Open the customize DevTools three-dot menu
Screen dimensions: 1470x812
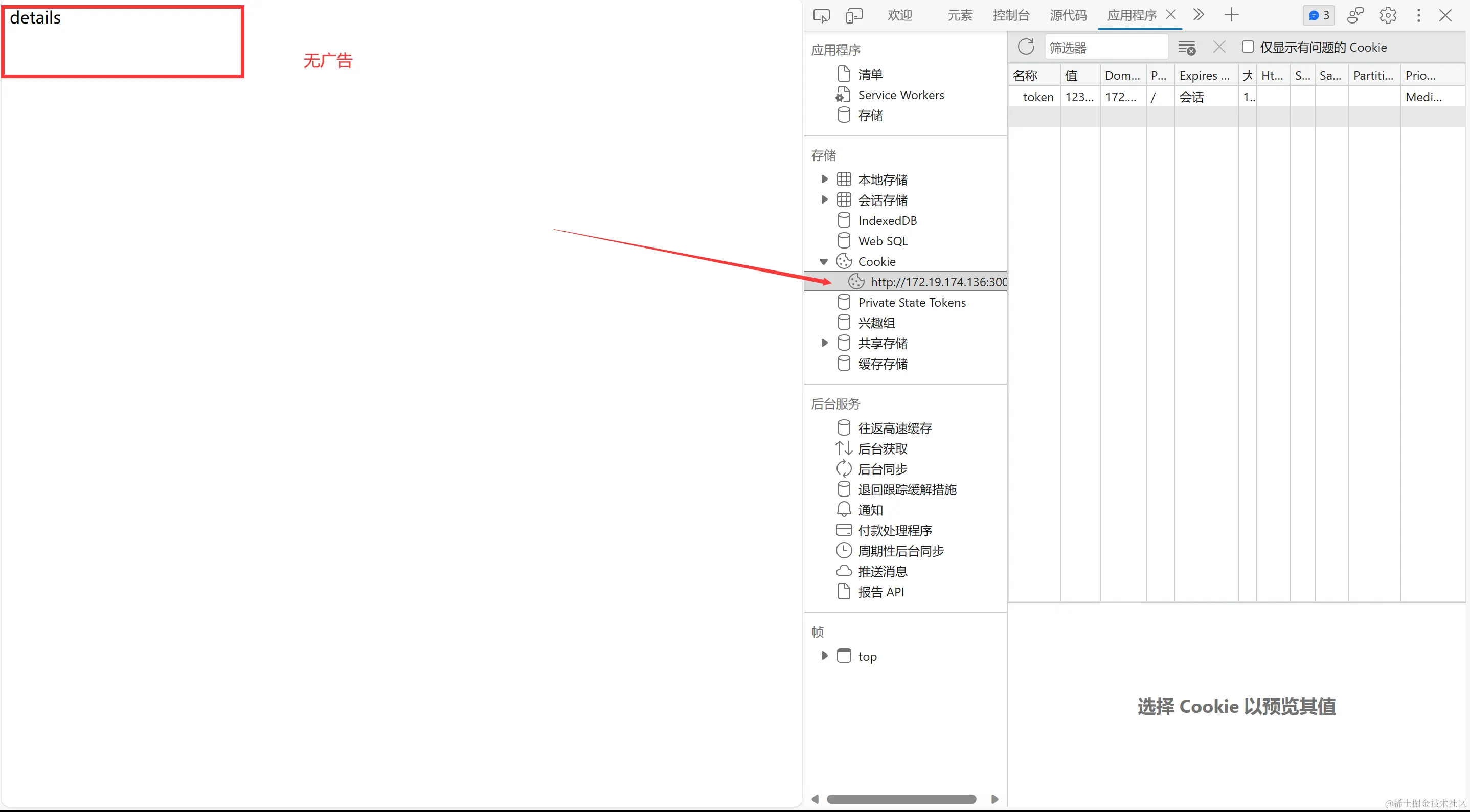pyautogui.click(x=1419, y=15)
